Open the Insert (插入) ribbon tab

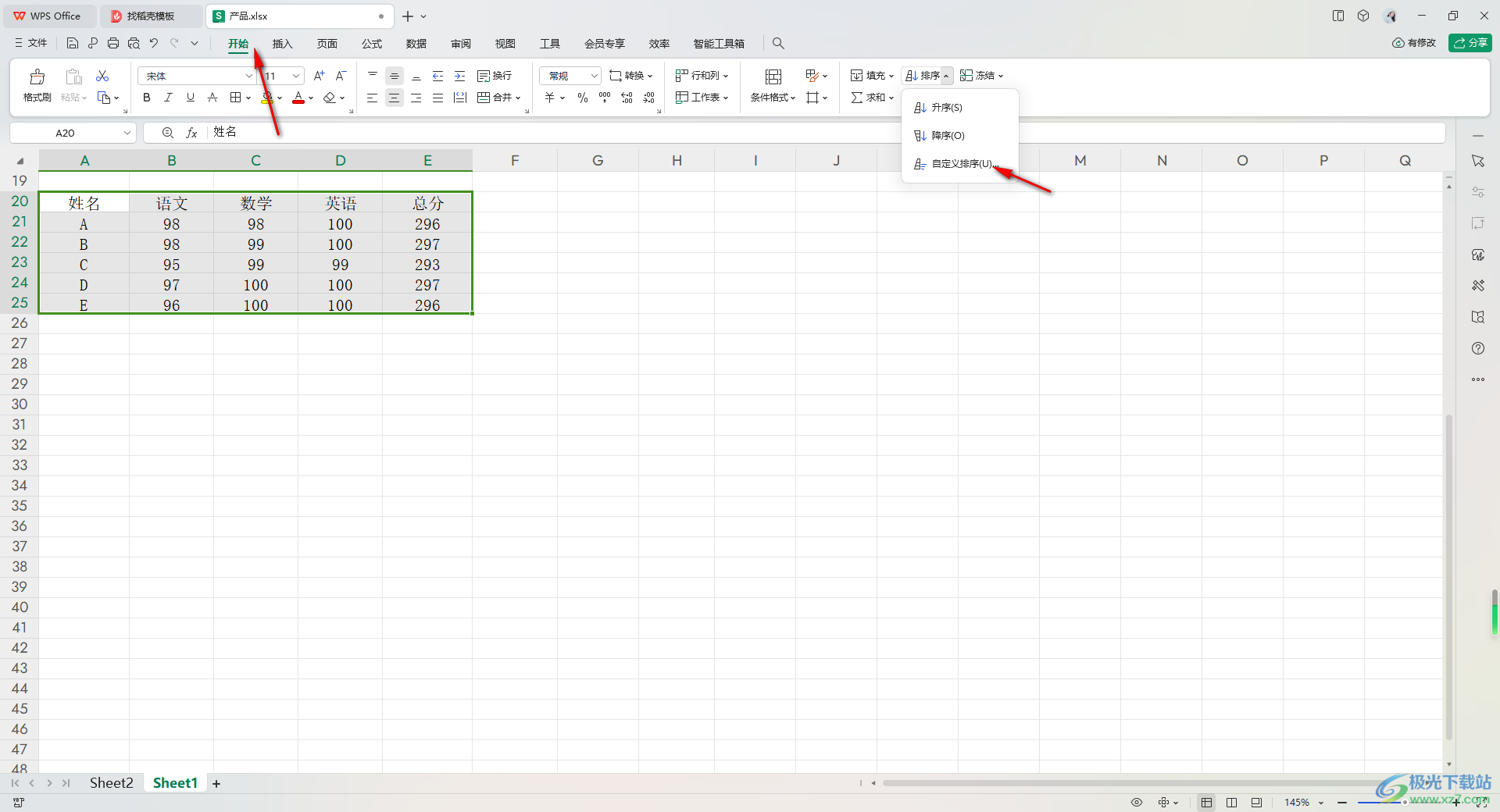282,44
